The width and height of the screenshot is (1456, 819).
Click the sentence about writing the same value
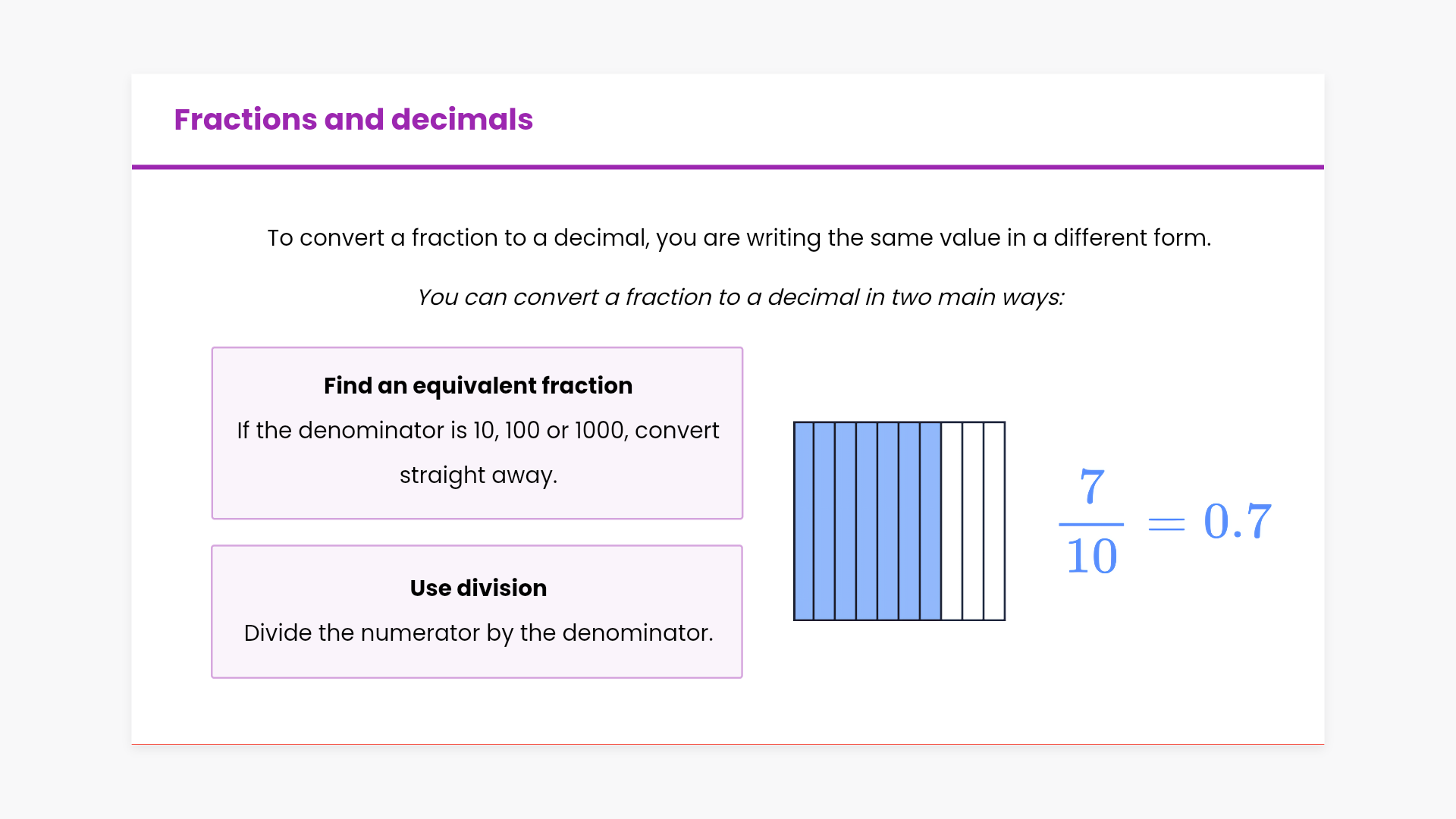click(x=739, y=238)
